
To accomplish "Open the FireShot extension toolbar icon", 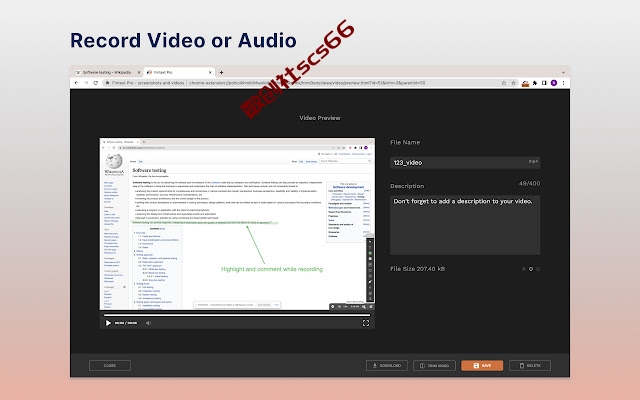I will pos(525,83).
